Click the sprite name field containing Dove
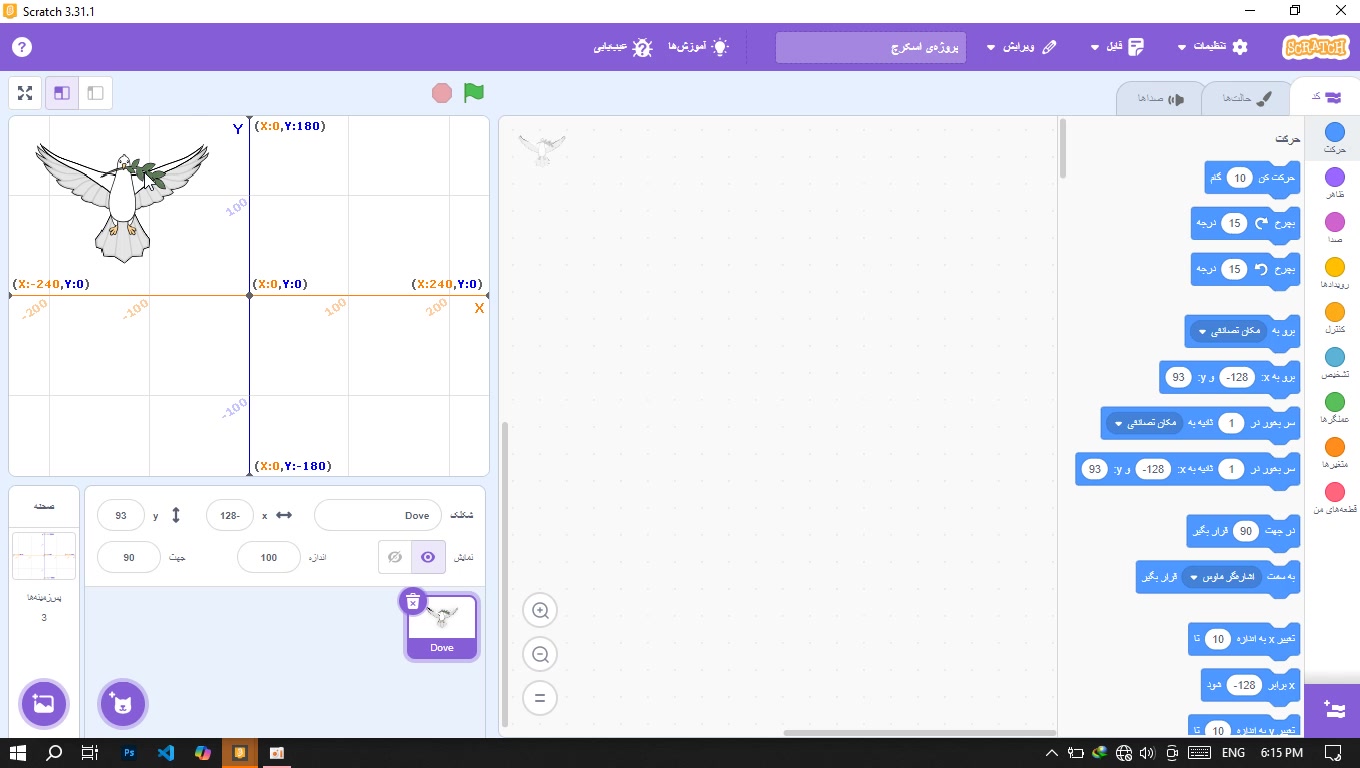Screen dimensions: 1360x768 378,516
